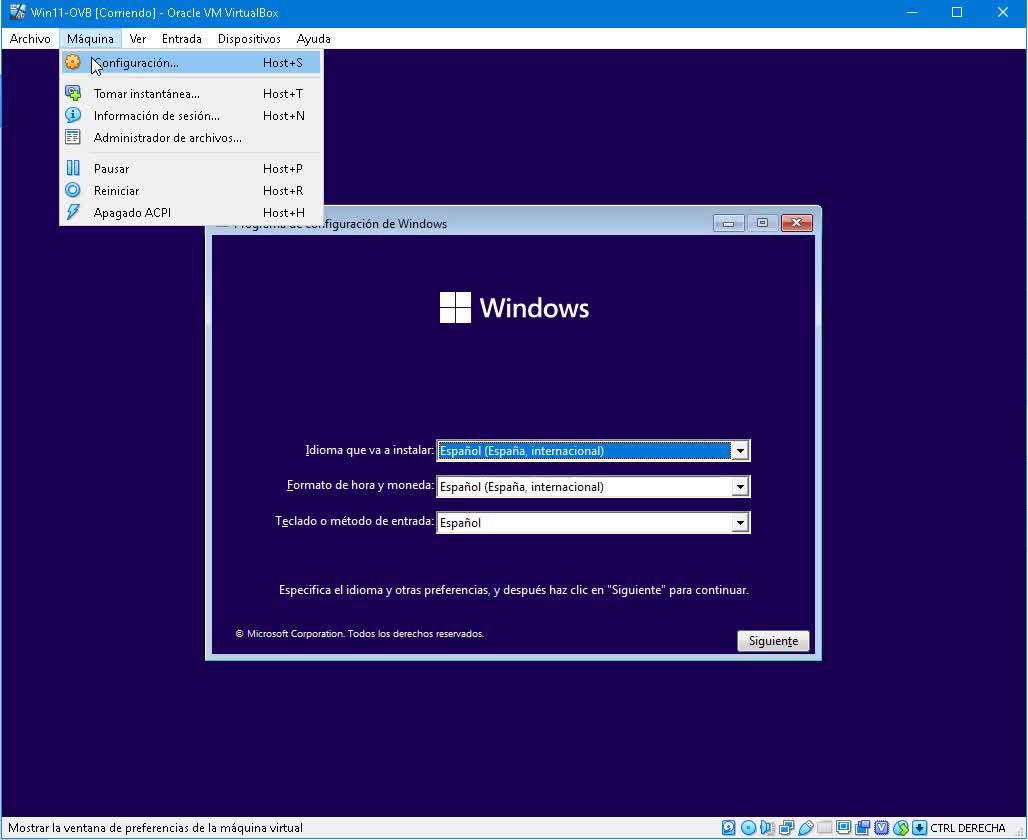Pause the VM using the Pausar entry
1028x840 pixels.
pos(111,169)
